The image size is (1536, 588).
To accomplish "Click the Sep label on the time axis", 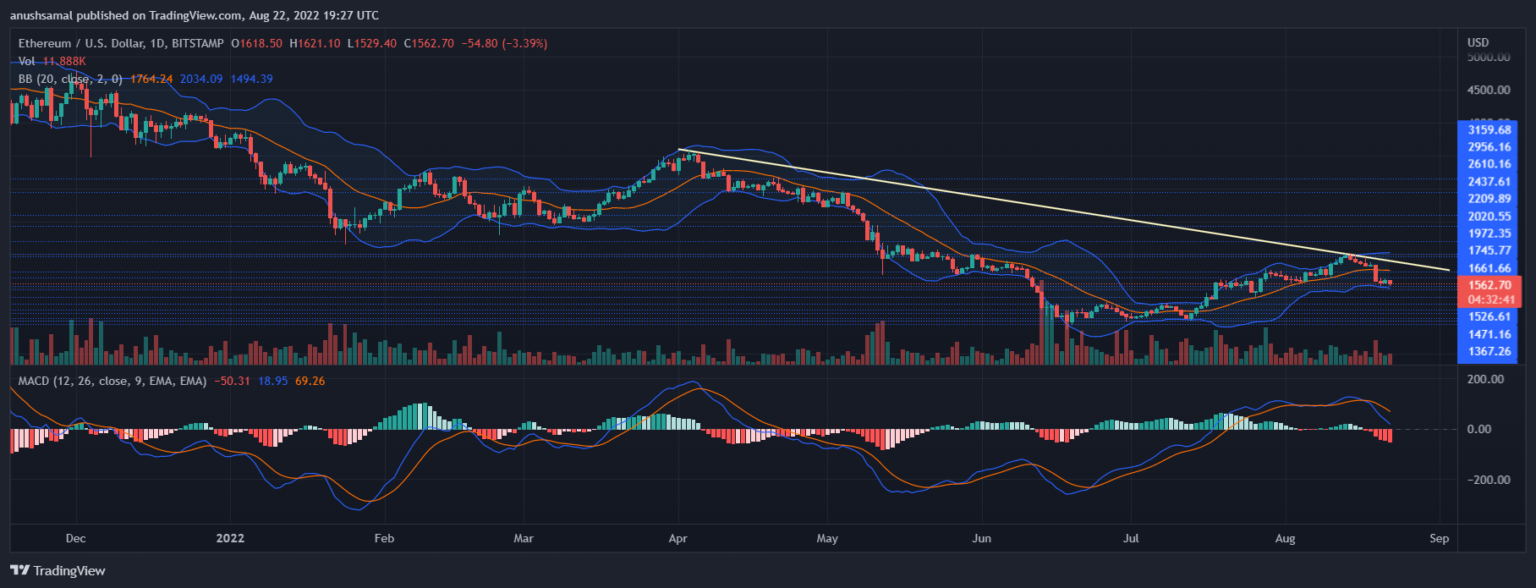I will 1439,537.
